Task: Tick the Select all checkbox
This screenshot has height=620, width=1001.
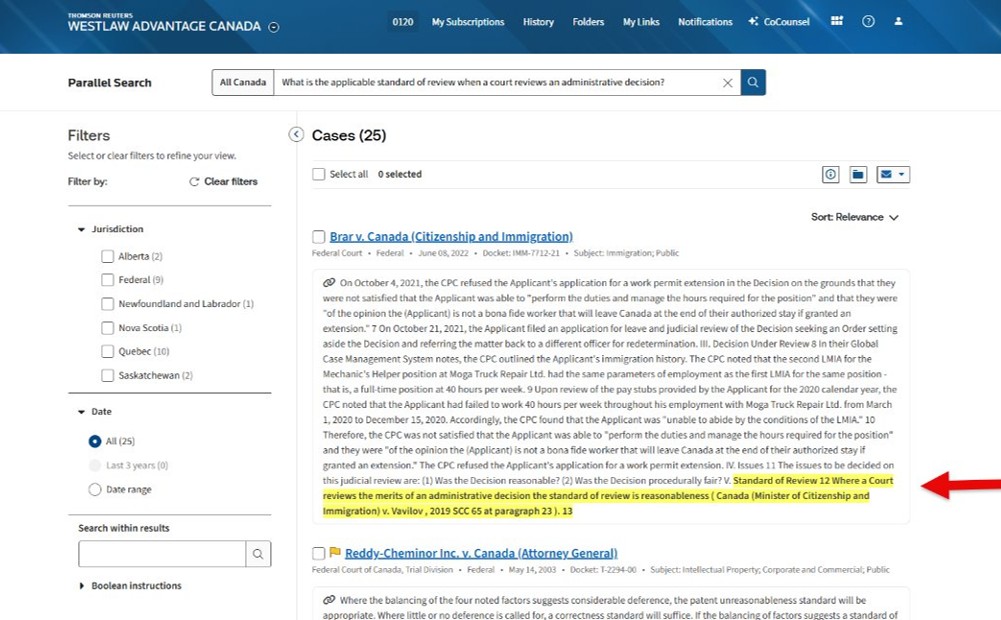Action: click(319, 174)
